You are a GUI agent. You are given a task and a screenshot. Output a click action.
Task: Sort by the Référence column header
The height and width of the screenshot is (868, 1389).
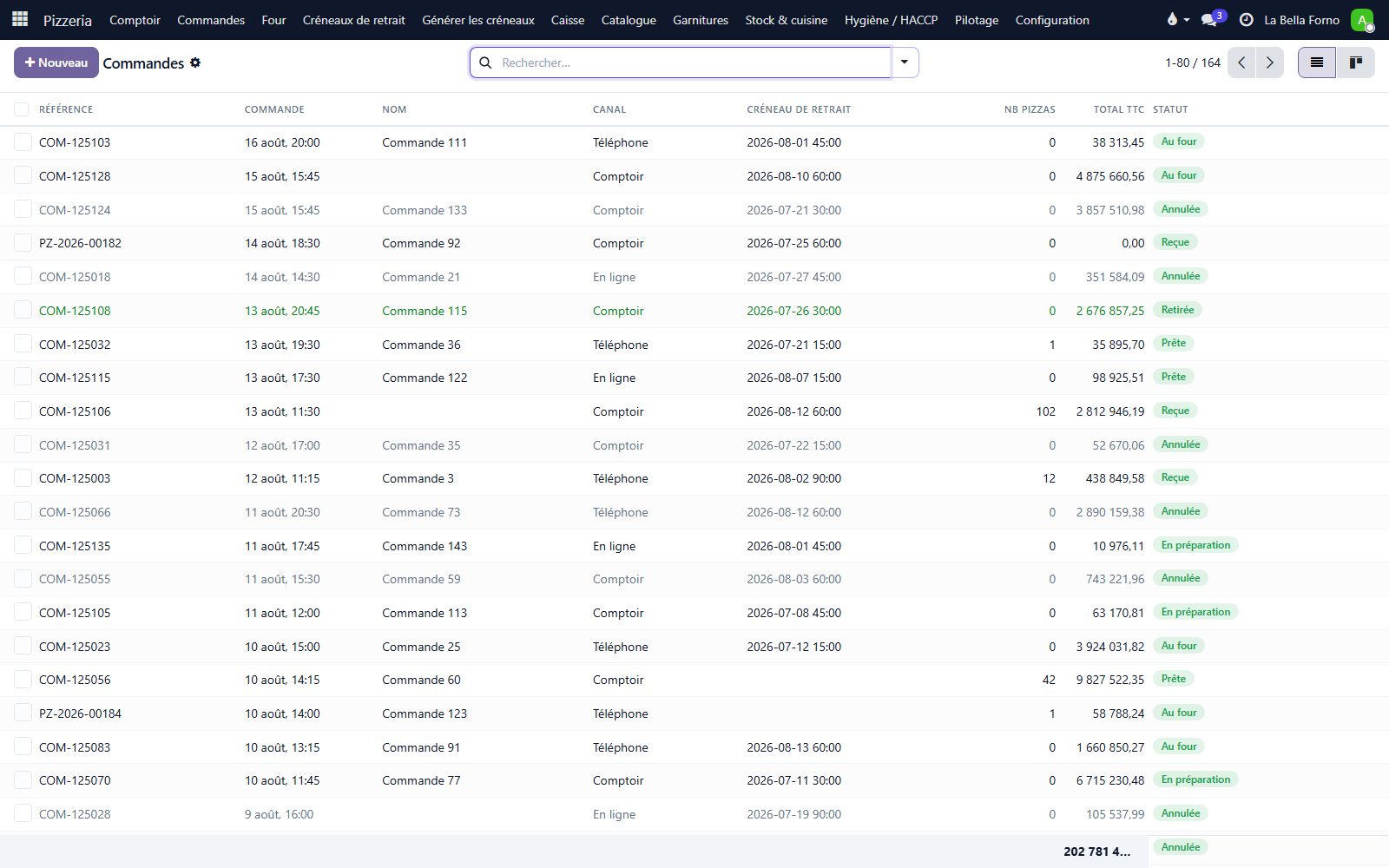pyautogui.click(x=66, y=109)
